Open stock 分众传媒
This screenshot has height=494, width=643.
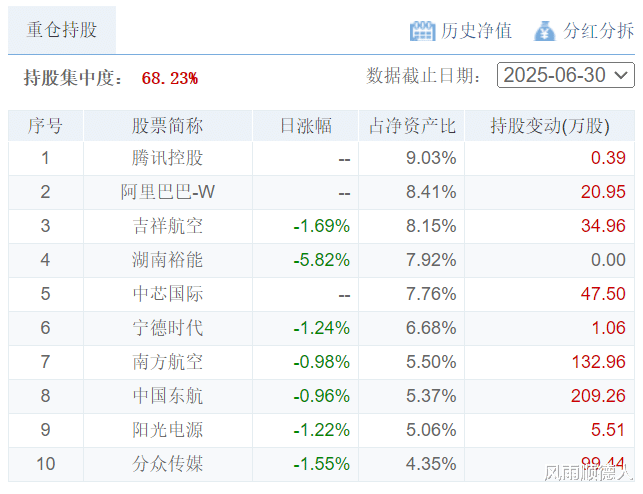(x=167, y=464)
